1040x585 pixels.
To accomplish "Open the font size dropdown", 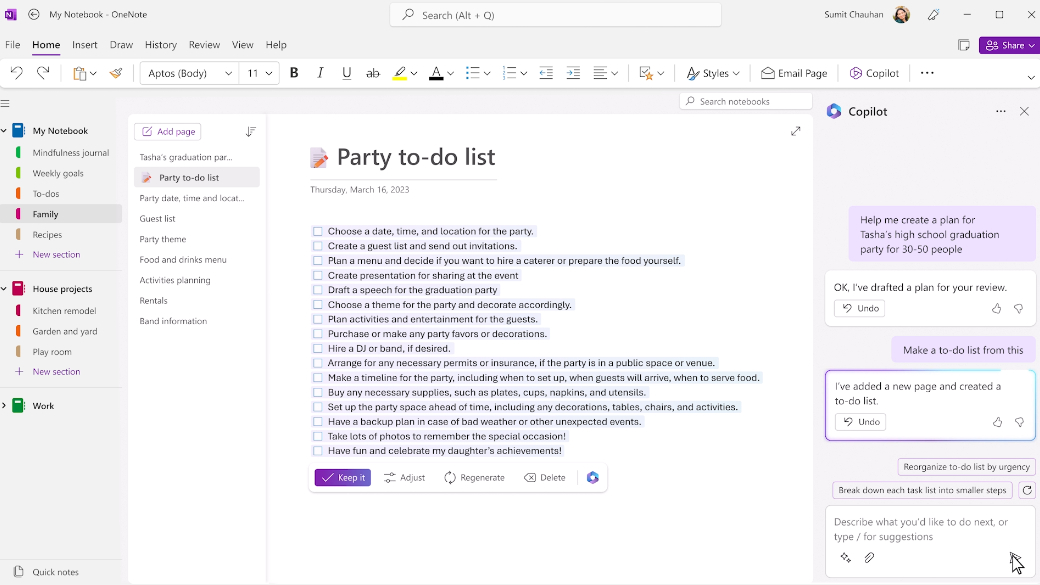I will point(258,73).
